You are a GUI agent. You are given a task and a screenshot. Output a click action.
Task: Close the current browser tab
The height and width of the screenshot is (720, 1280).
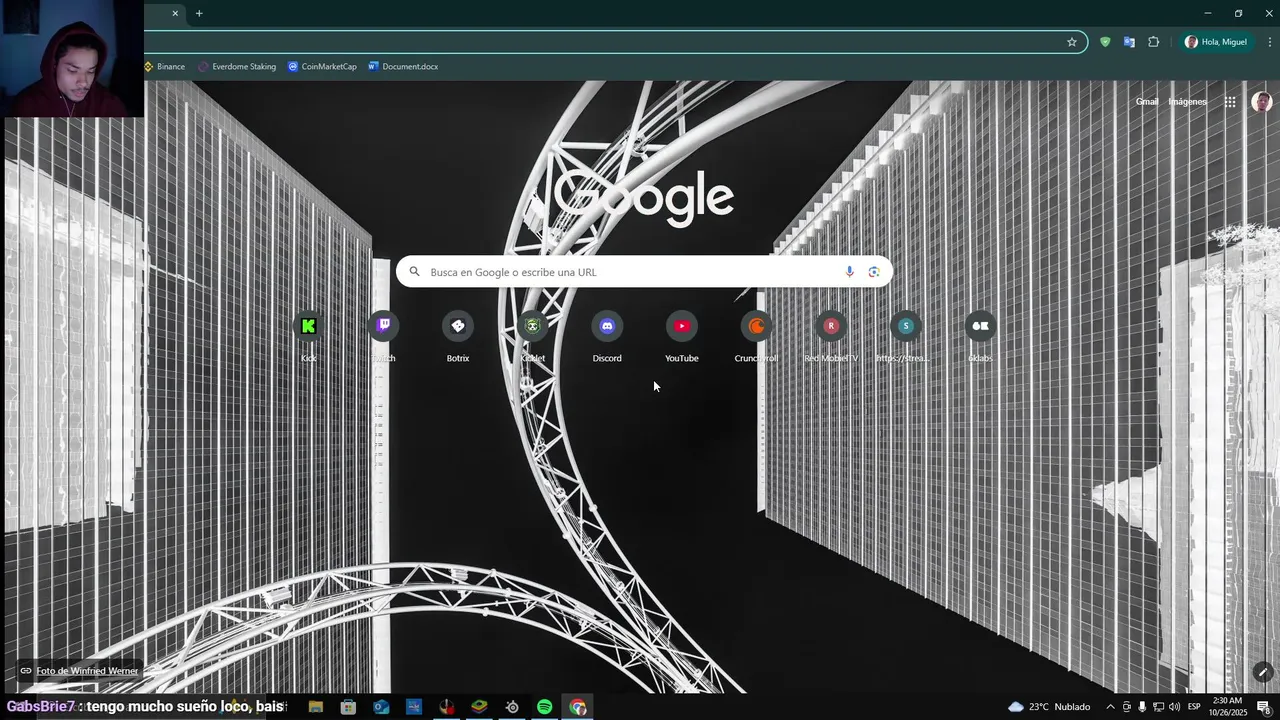[x=175, y=13]
